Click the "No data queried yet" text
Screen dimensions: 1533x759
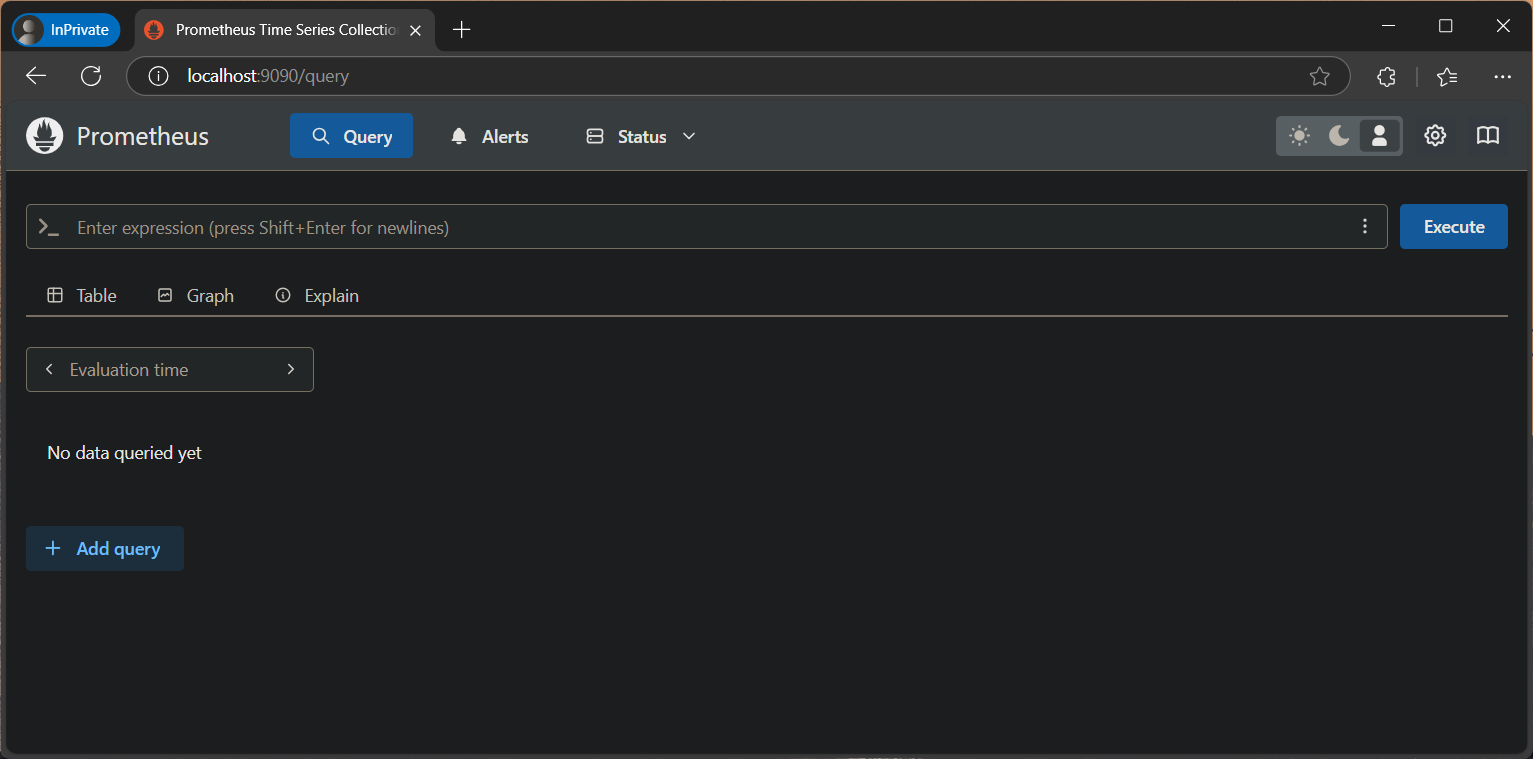click(124, 453)
